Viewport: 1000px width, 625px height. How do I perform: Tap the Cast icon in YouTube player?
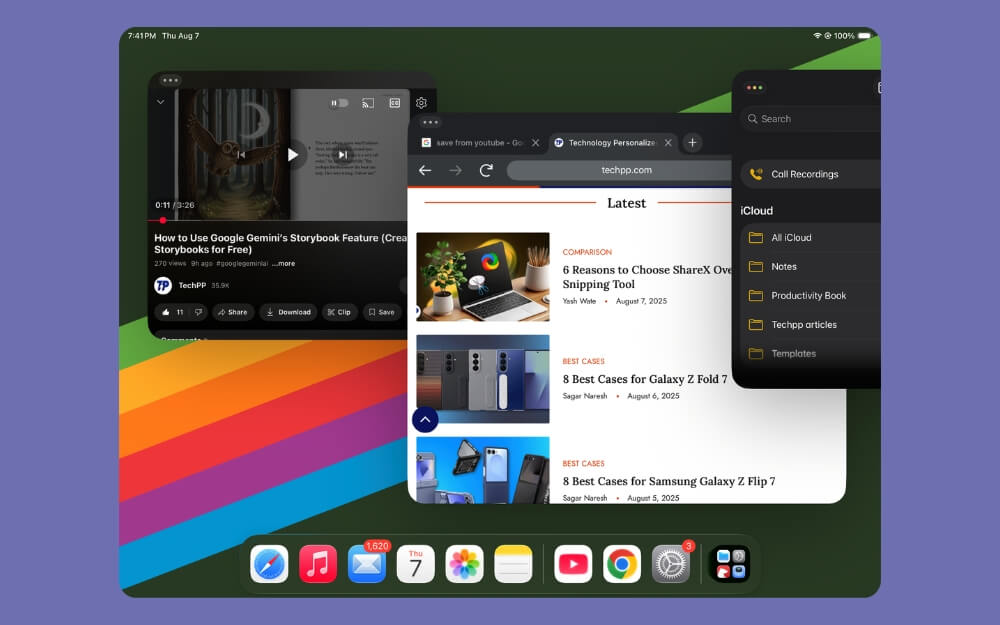[x=368, y=103]
